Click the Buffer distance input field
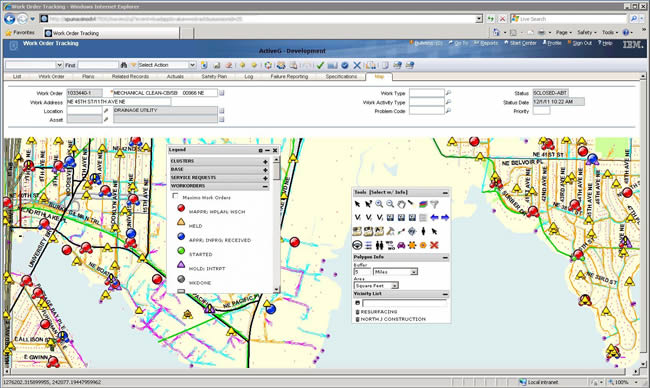Screen dimensions: 650x388 362,272
